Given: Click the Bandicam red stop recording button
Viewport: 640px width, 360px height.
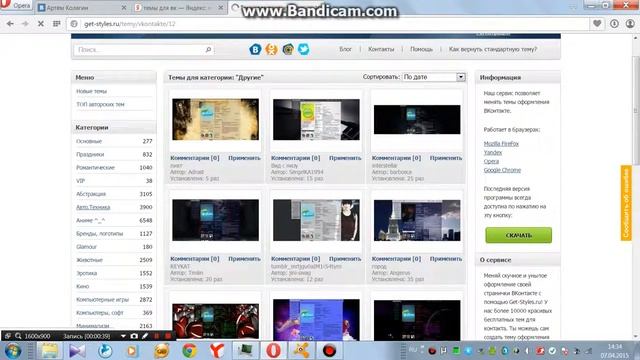Looking at the screenshot, I should tap(168, 336).
